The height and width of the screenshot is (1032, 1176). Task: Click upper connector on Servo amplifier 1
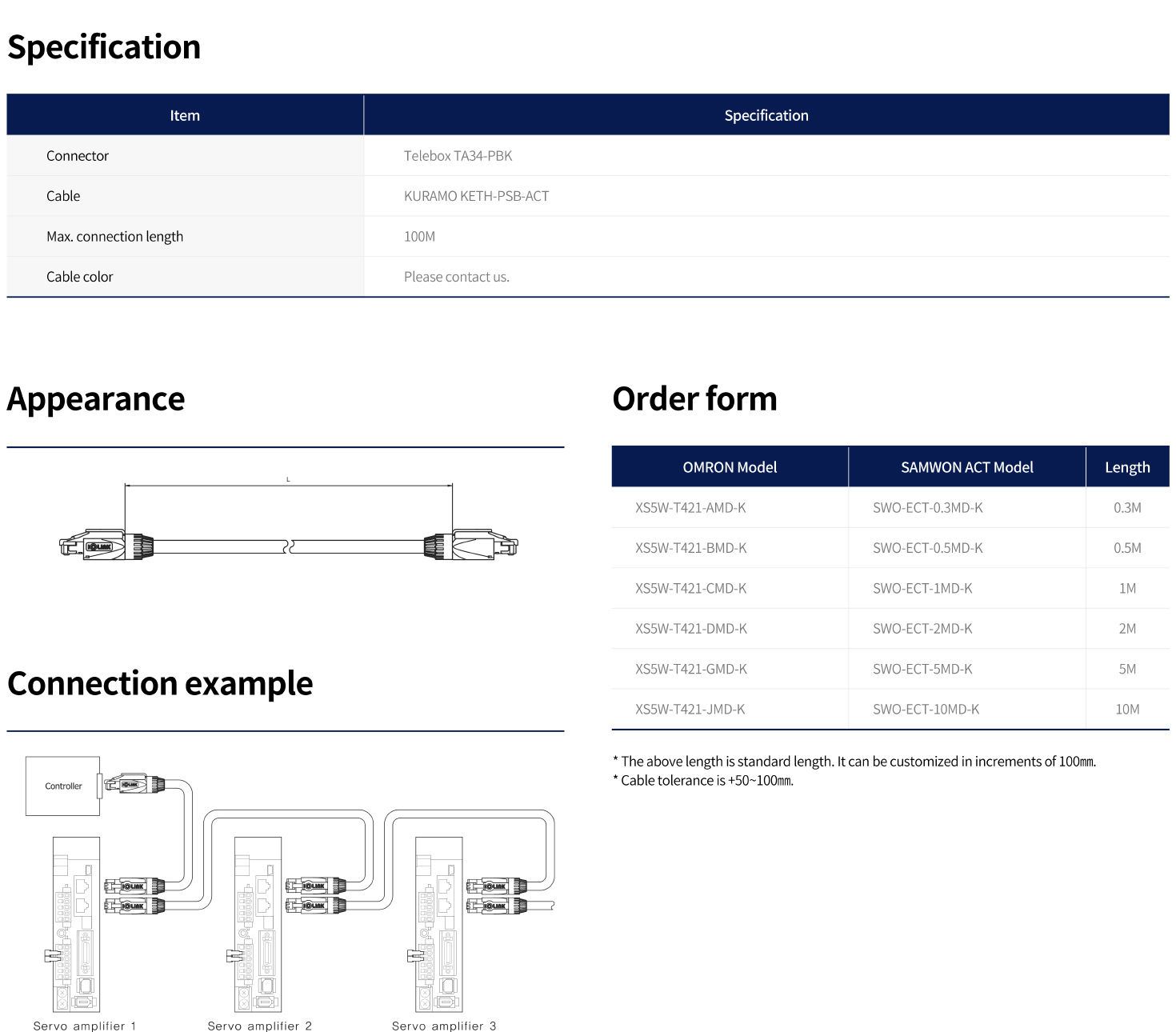point(134,886)
